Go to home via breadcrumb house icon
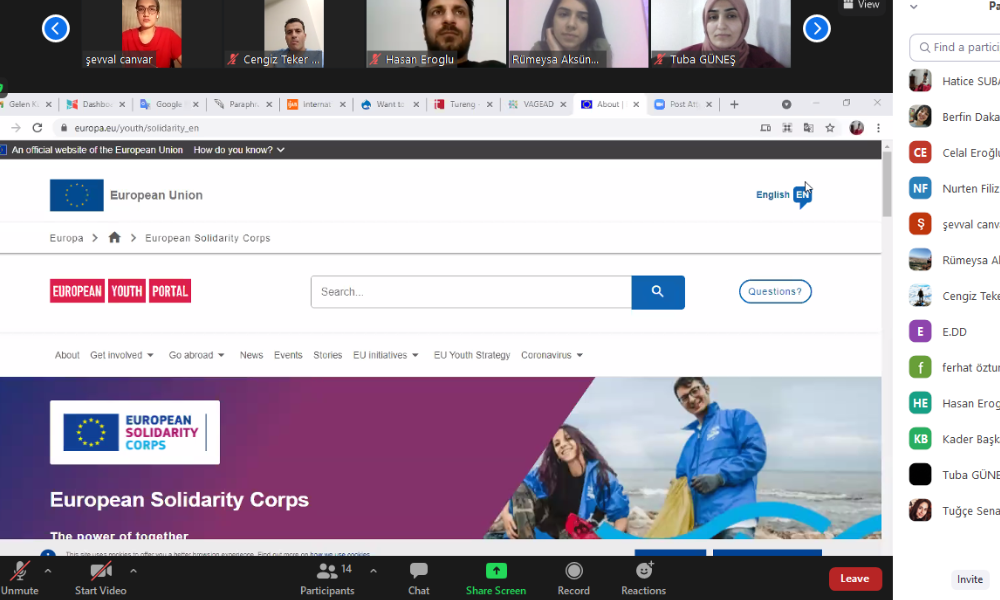The height and width of the screenshot is (600, 1000). coord(115,238)
